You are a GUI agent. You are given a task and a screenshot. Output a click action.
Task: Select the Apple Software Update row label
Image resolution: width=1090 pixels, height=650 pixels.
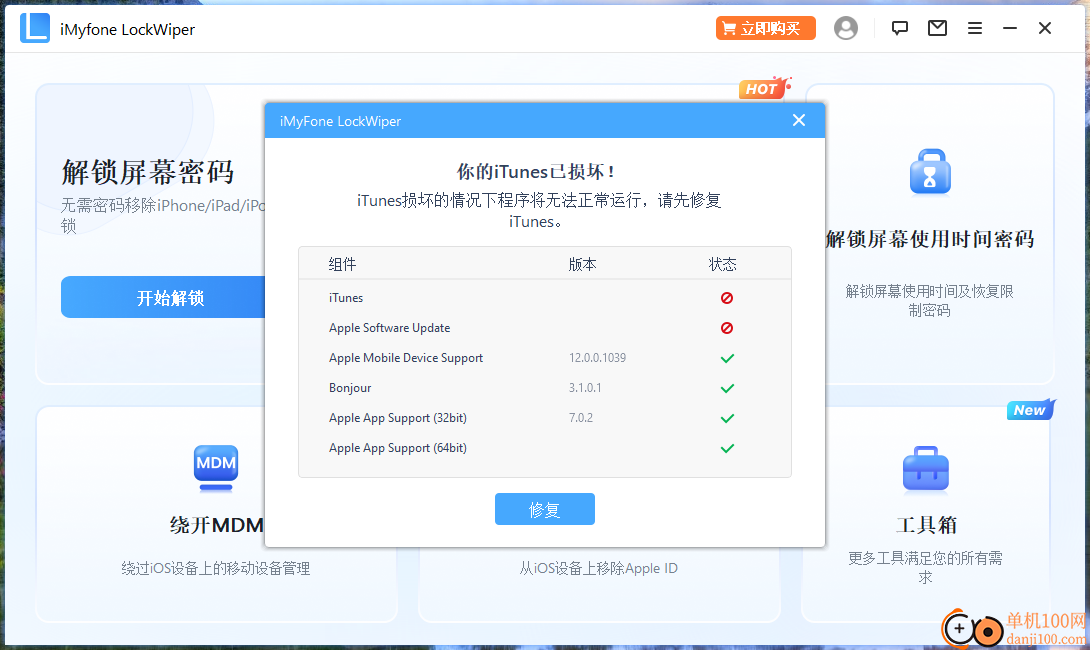(x=389, y=327)
